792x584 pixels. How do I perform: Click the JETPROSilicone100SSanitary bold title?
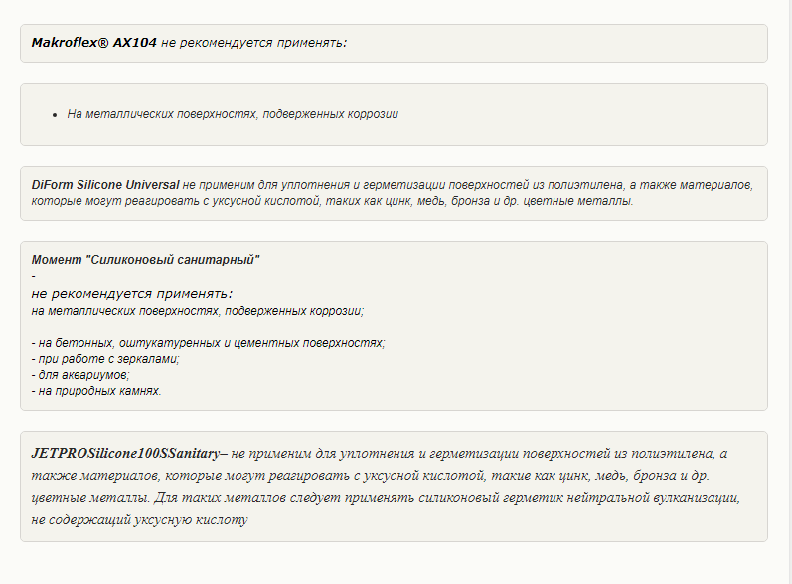(126, 454)
